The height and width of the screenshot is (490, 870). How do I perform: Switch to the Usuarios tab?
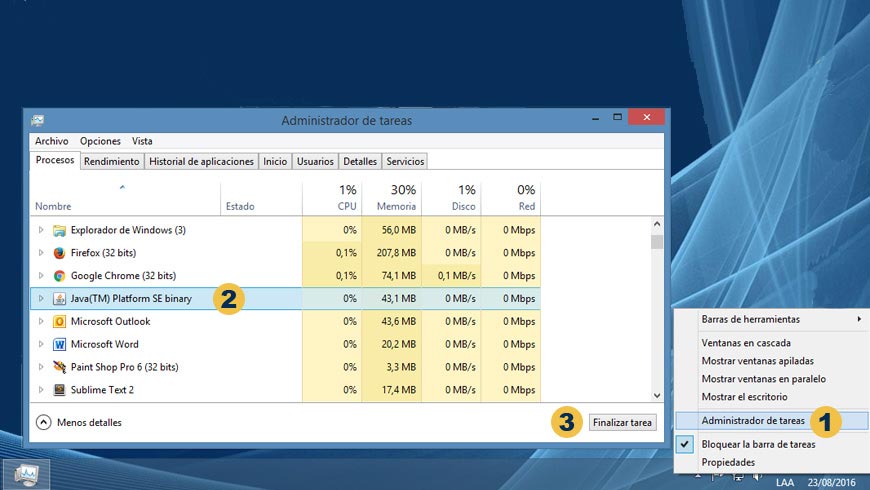pyautogui.click(x=315, y=161)
